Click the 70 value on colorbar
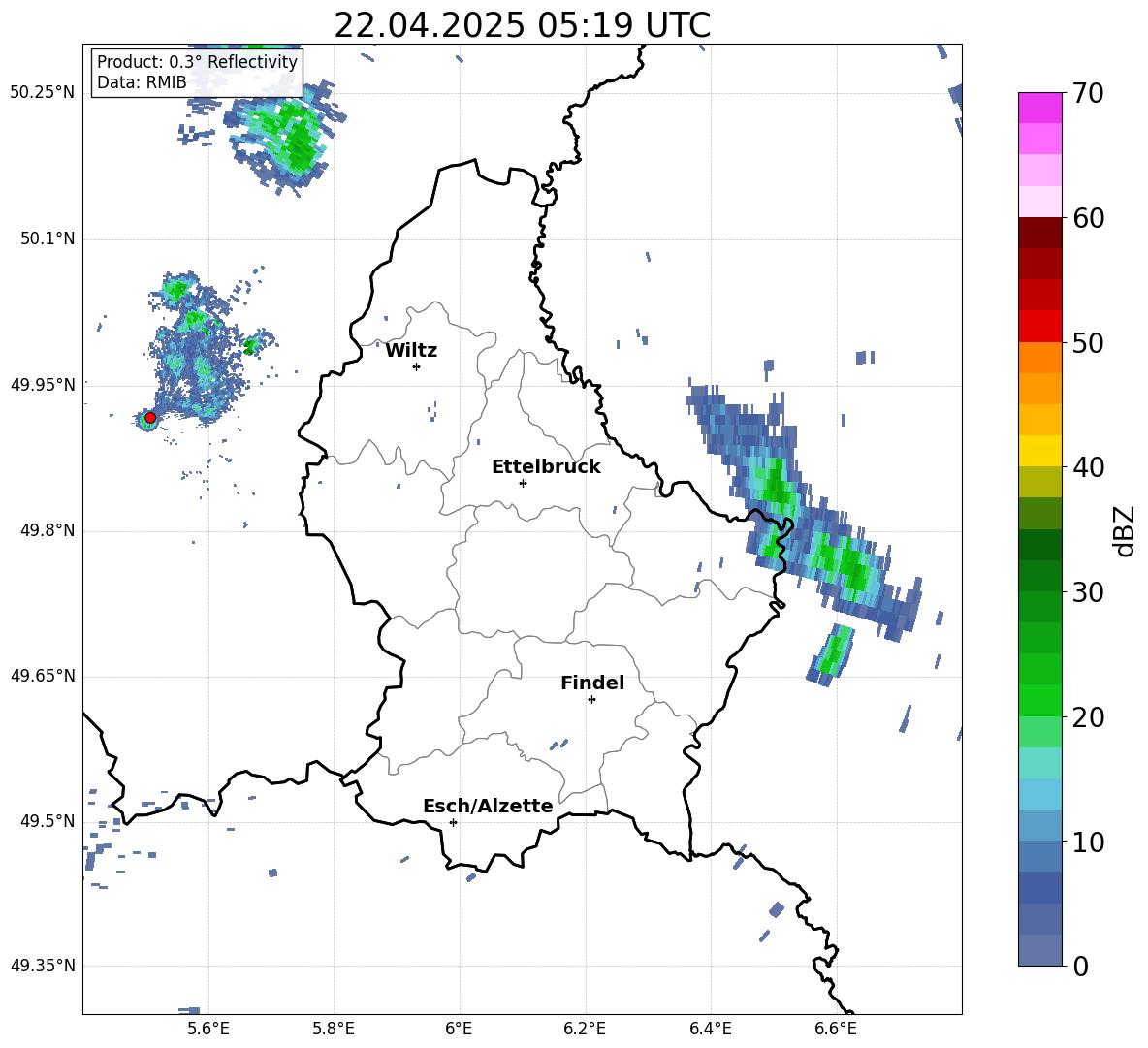The width and height of the screenshot is (1148, 1048). (1087, 93)
